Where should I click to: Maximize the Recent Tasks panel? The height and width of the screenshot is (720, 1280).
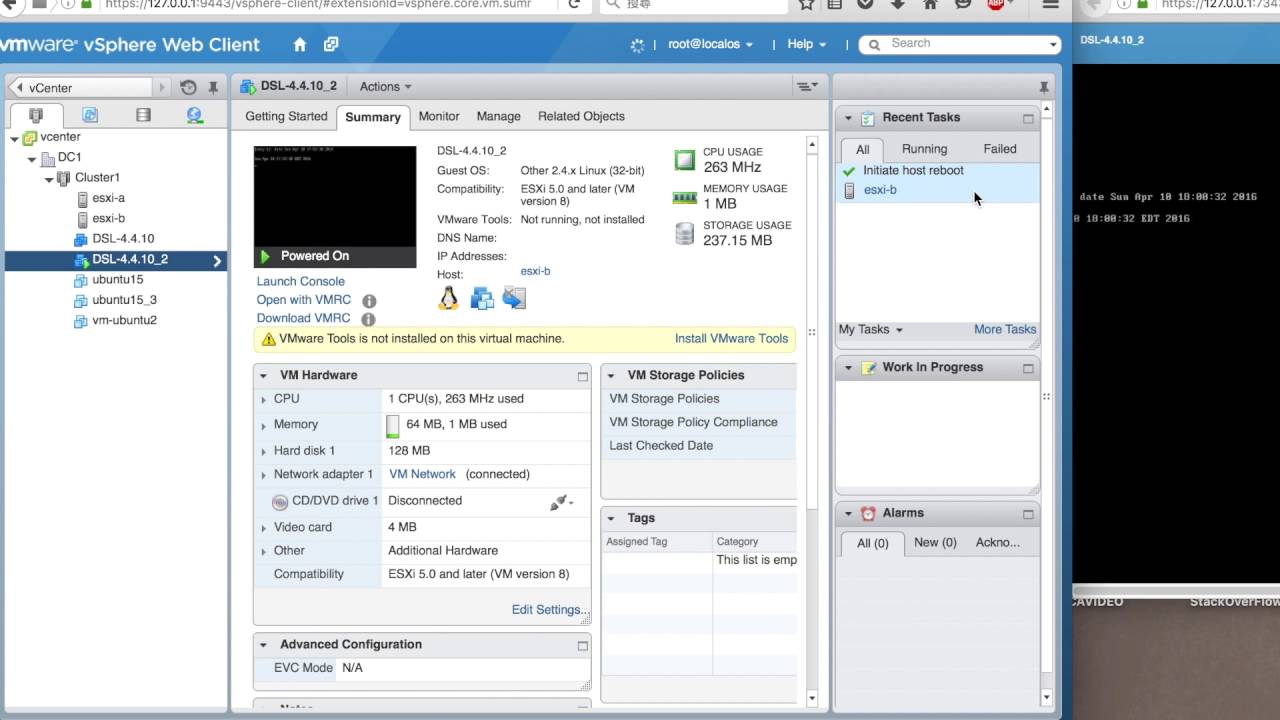pos(1028,118)
